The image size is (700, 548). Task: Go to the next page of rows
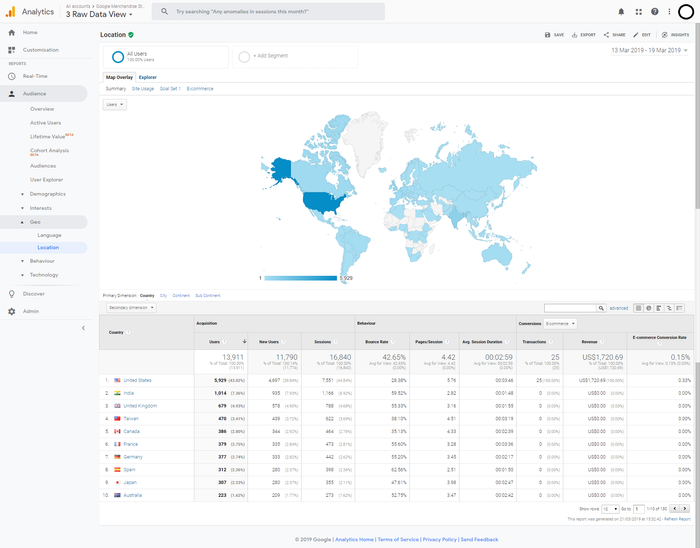tap(685, 509)
